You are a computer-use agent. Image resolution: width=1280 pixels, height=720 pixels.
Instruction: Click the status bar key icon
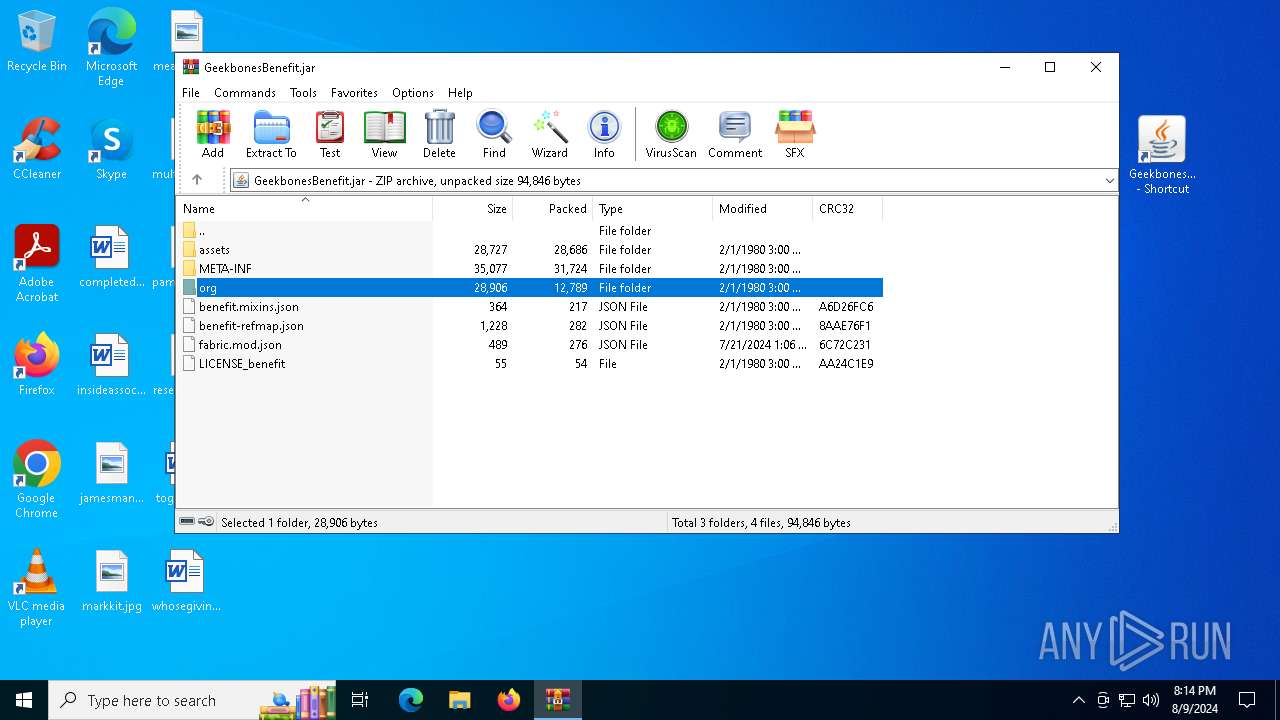pos(206,522)
